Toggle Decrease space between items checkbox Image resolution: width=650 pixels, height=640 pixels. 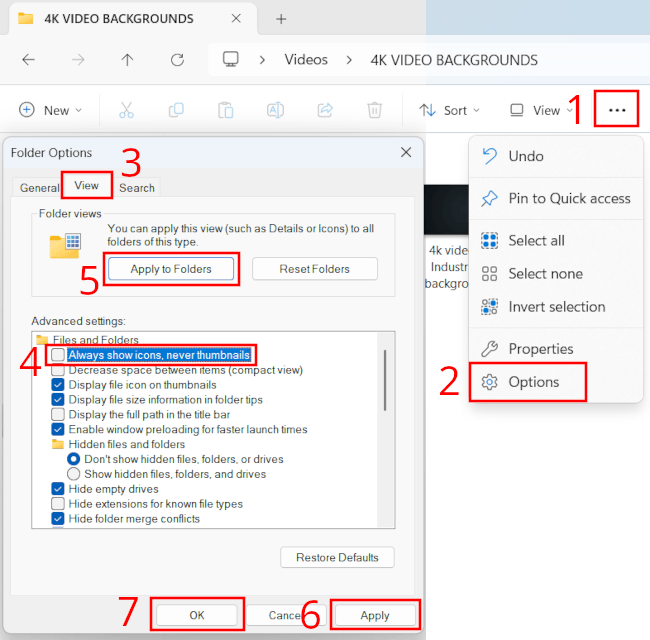[58, 370]
